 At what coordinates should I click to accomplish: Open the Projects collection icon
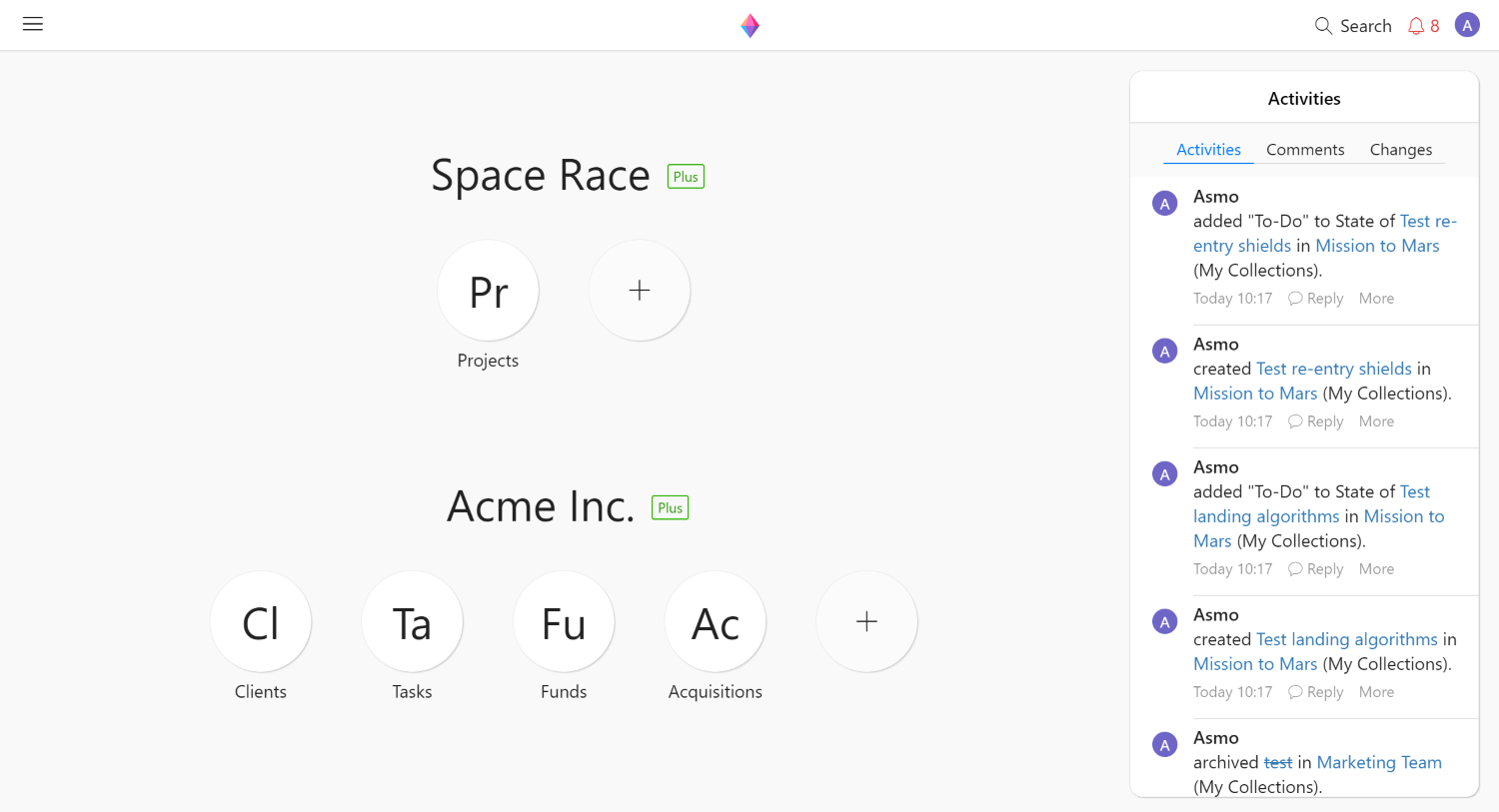click(488, 291)
